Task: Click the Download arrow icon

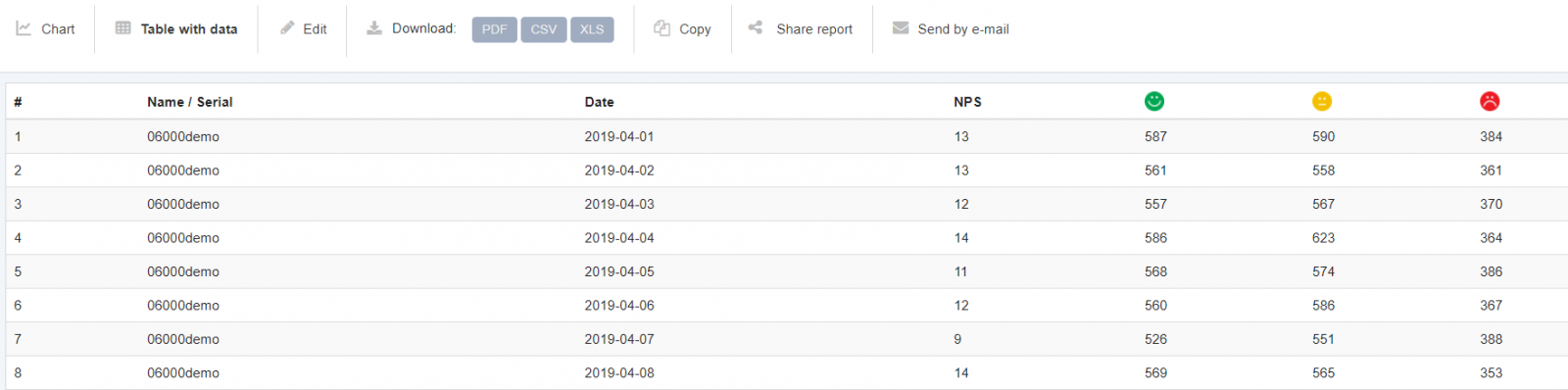Action: tap(374, 28)
